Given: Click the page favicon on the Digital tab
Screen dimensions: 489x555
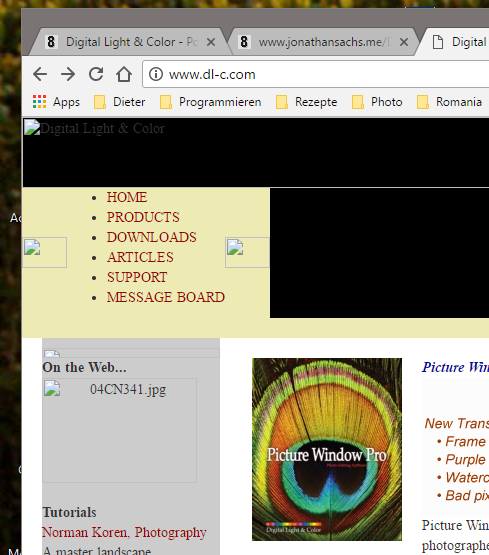Looking at the screenshot, I should pyautogui.click(x=438, y=42).
